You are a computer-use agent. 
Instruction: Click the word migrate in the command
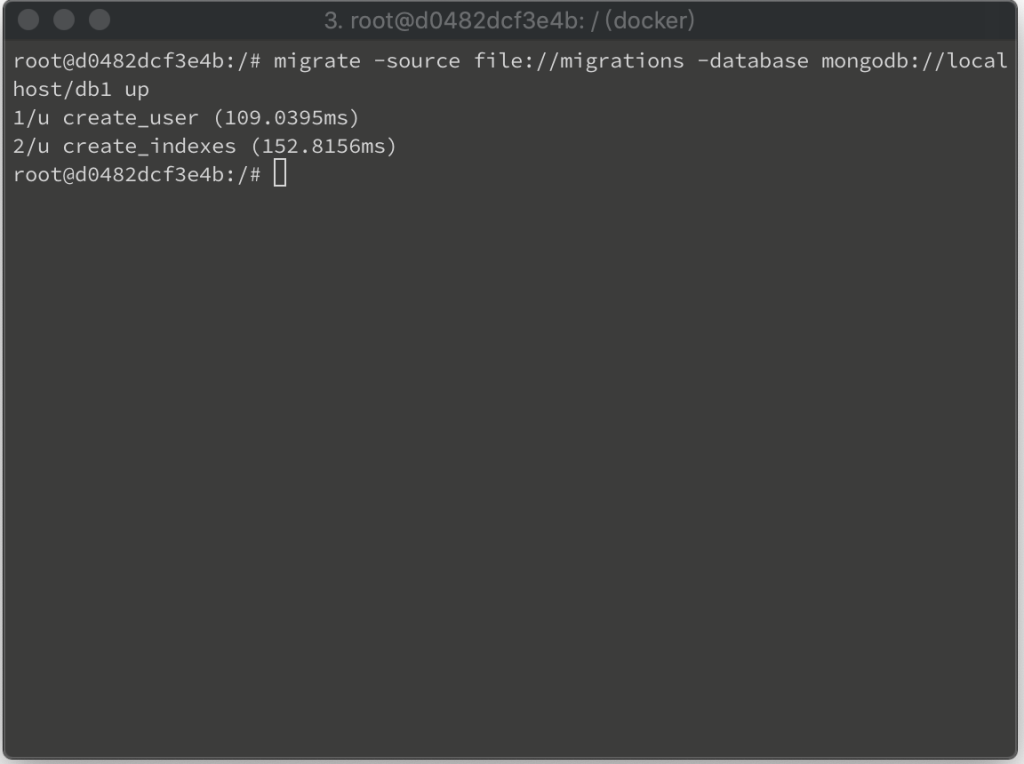317,61
